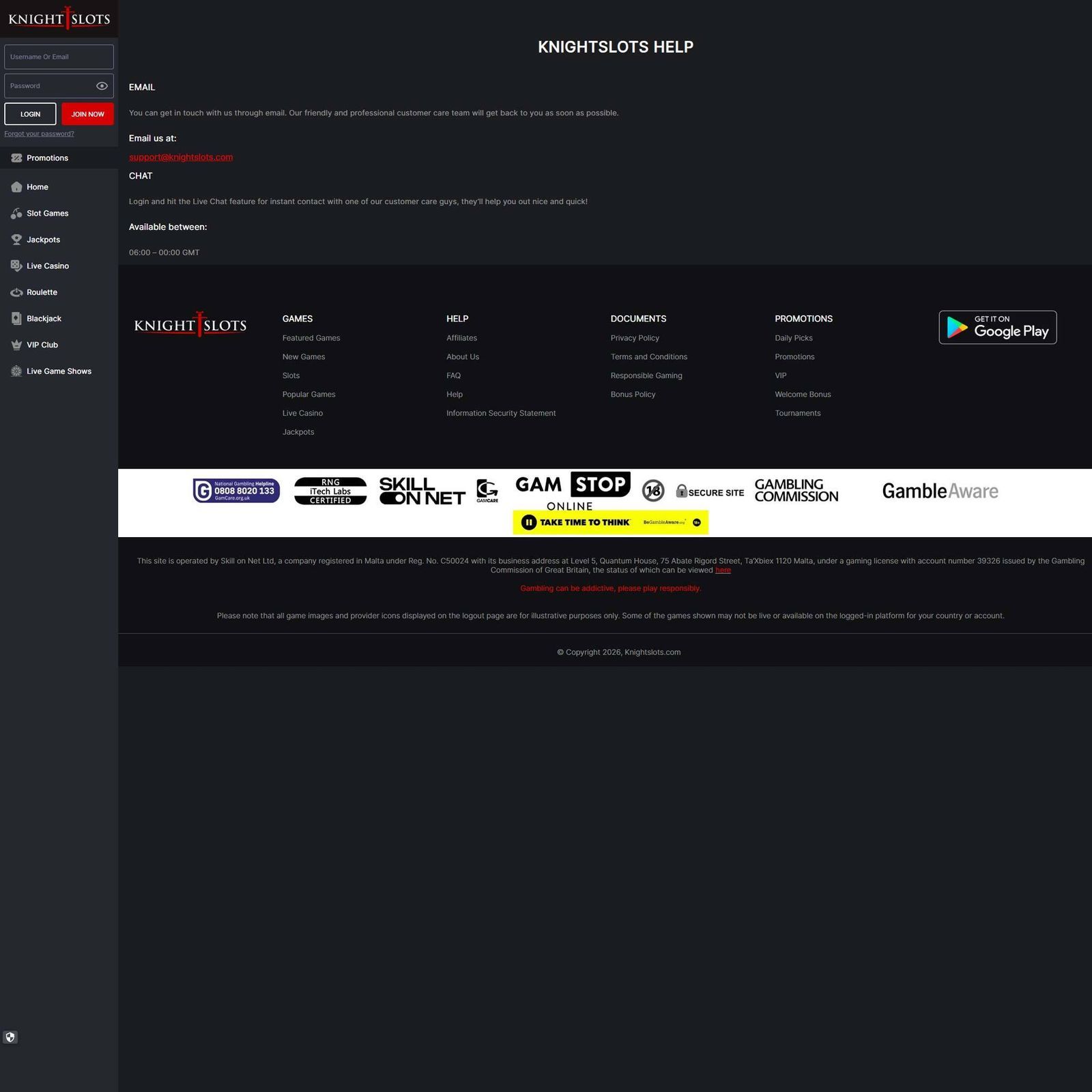The height and width of the screenshot is (1092, 1092).
Task: Click the shield icon at sidebar bottom
Action: click(10, 1037)
